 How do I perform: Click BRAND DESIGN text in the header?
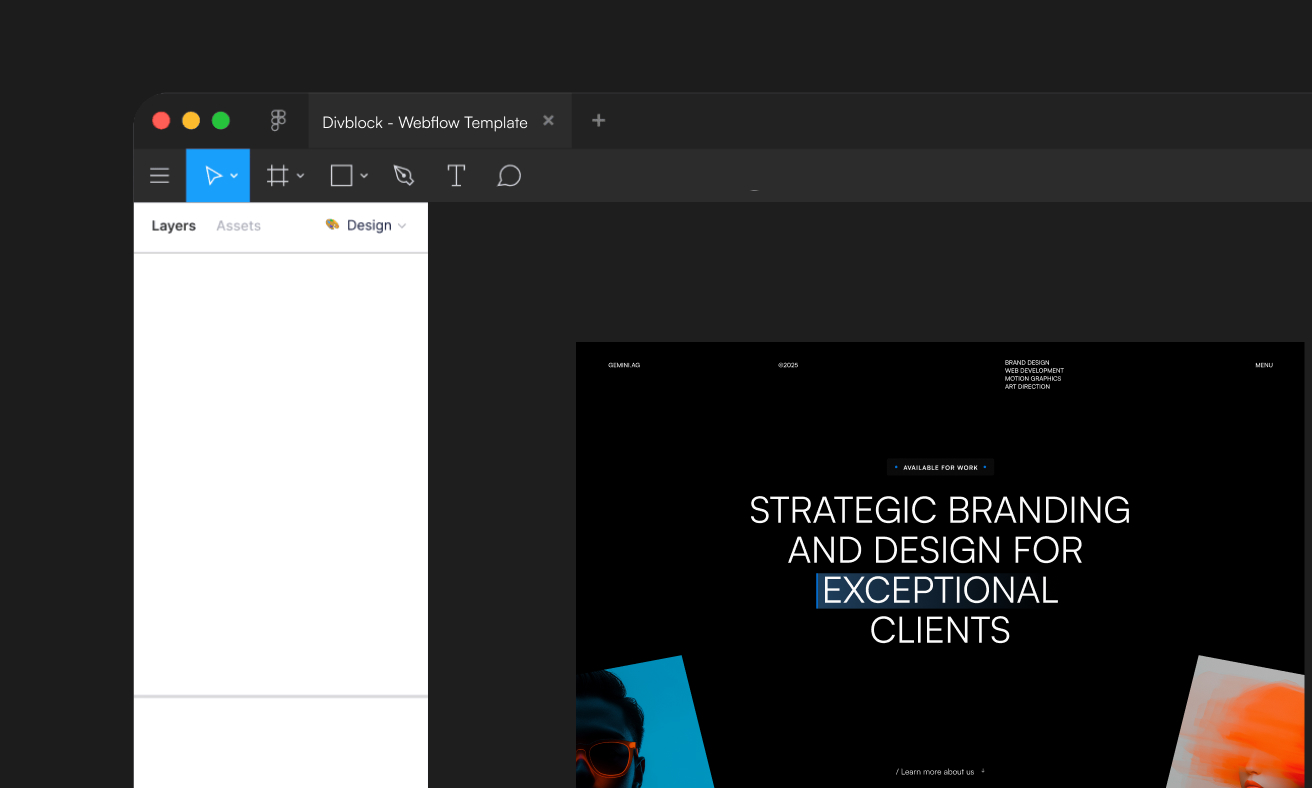(x=1027, y=363)
